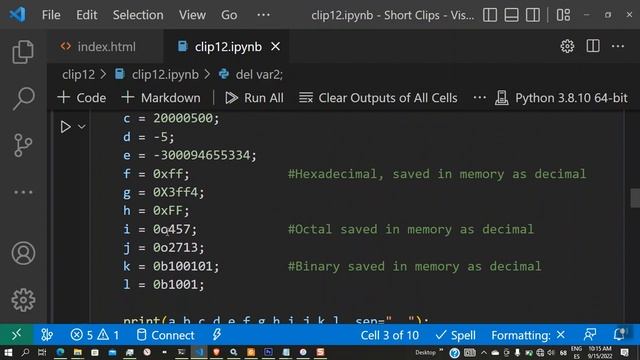The width and height of the screenshot is (640, 360).
Task: Toggle the primary side bar layout icon
Action: (x=490, y=15)
